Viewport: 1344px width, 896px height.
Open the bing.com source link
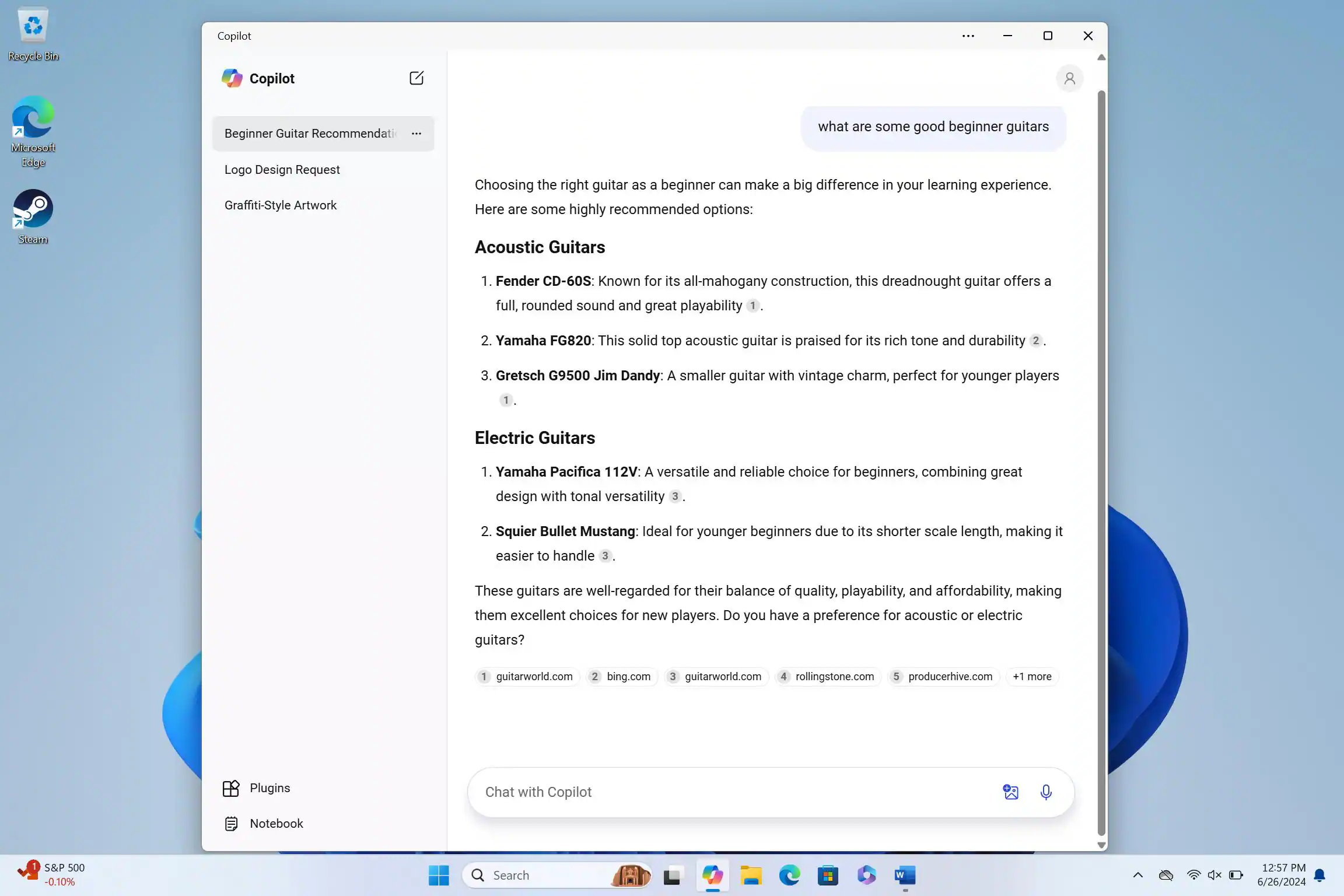pyautogui.click(x=621, y=677)
